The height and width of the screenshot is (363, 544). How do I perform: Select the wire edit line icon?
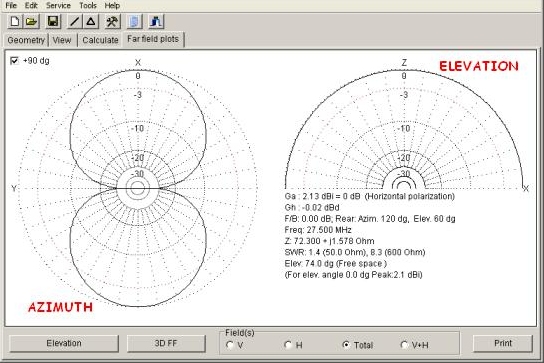coord(74,22)
